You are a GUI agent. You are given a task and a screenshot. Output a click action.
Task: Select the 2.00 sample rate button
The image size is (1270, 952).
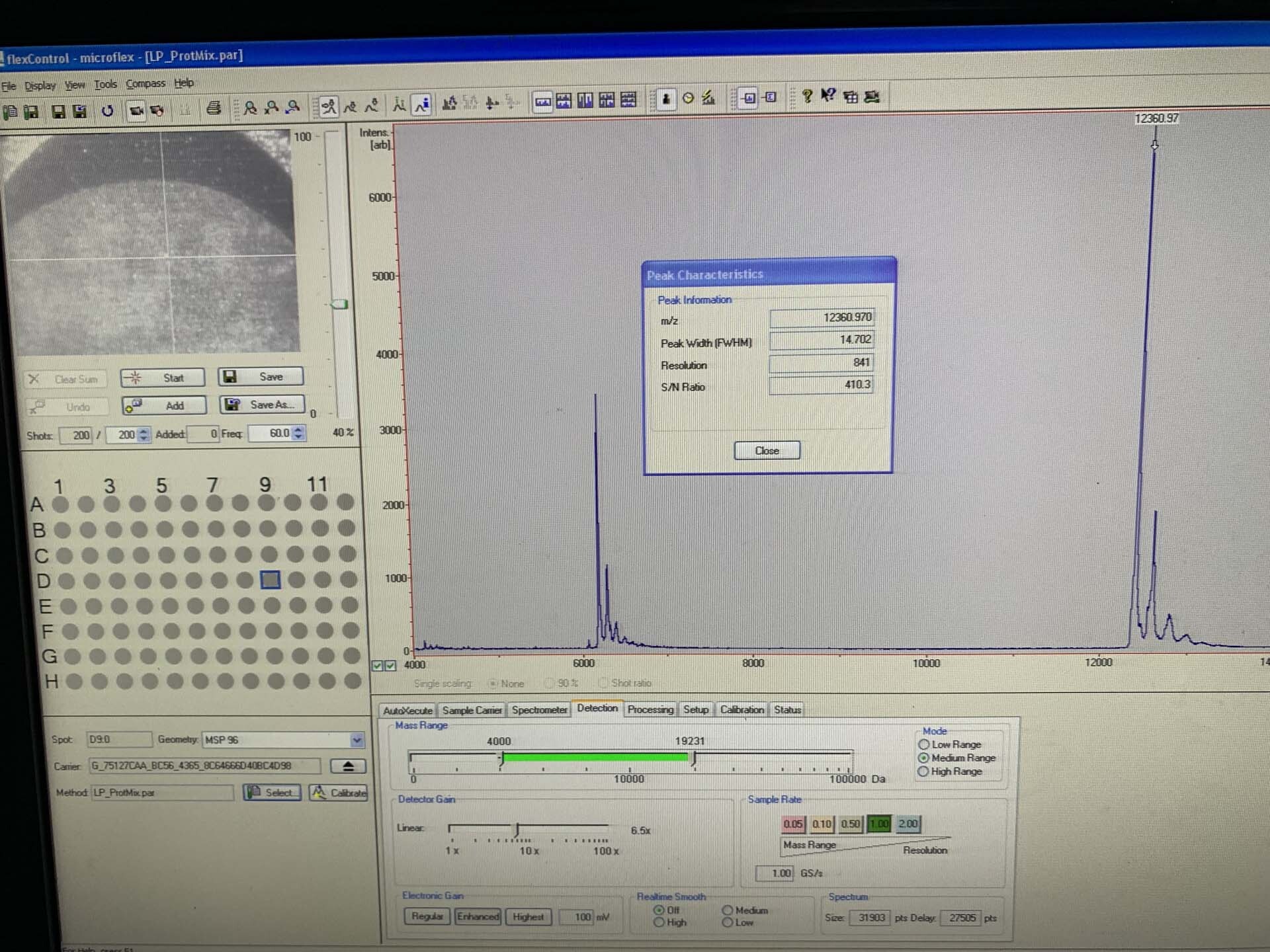pyautogui.click(x=908, y=824)
